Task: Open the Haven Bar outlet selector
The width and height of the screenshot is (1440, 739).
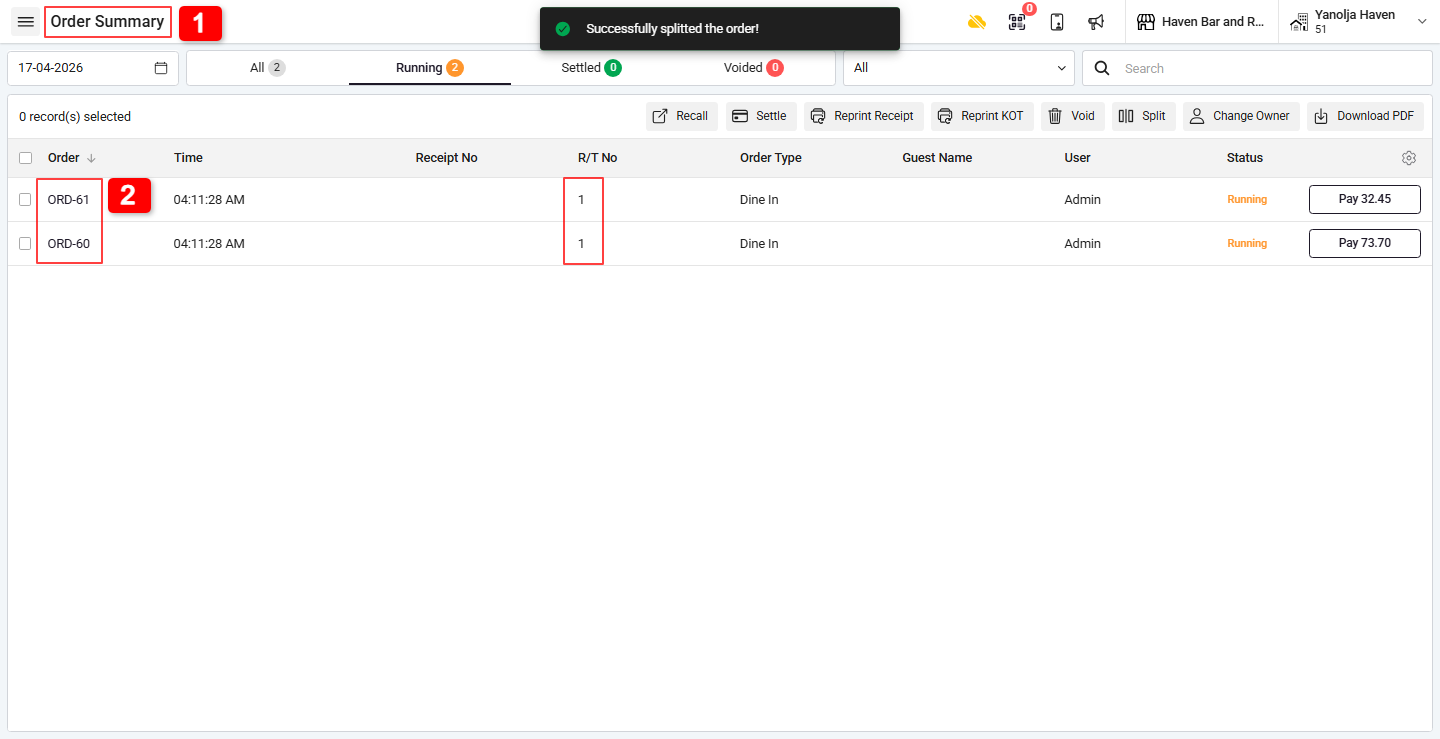Action: click(1202, 22)
